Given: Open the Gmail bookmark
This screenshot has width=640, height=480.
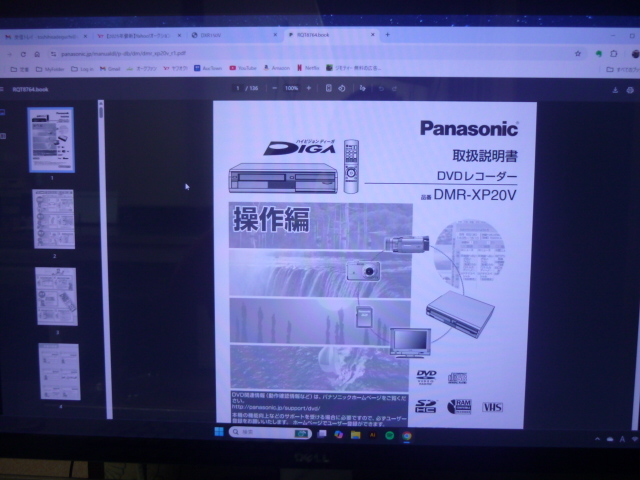Looking at the screenshot, I should click(110, 69).
